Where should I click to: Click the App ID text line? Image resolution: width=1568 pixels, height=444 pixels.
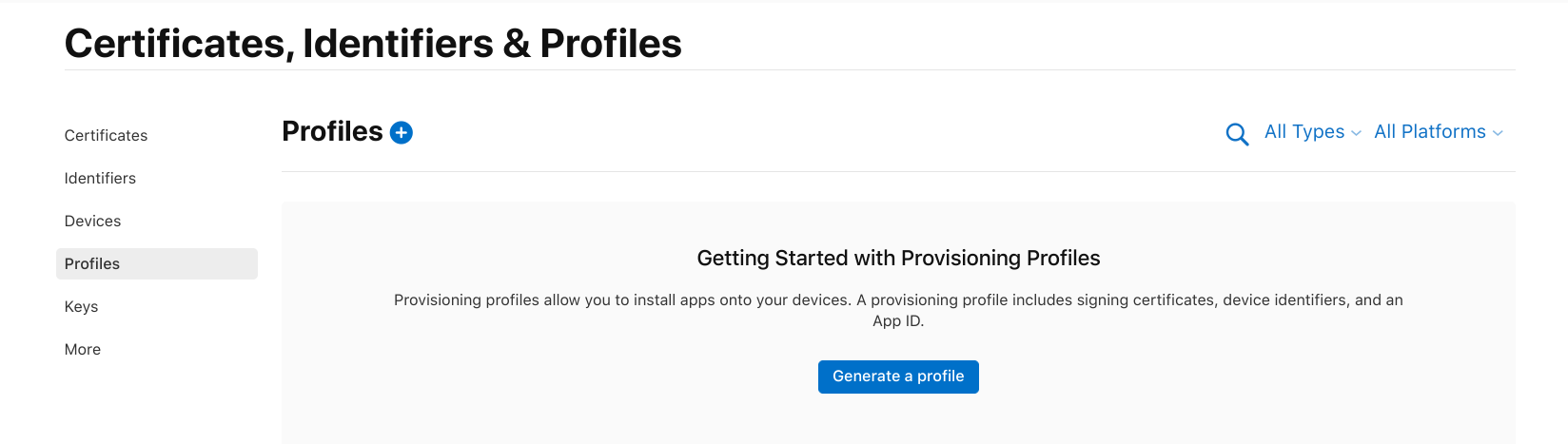898,320
